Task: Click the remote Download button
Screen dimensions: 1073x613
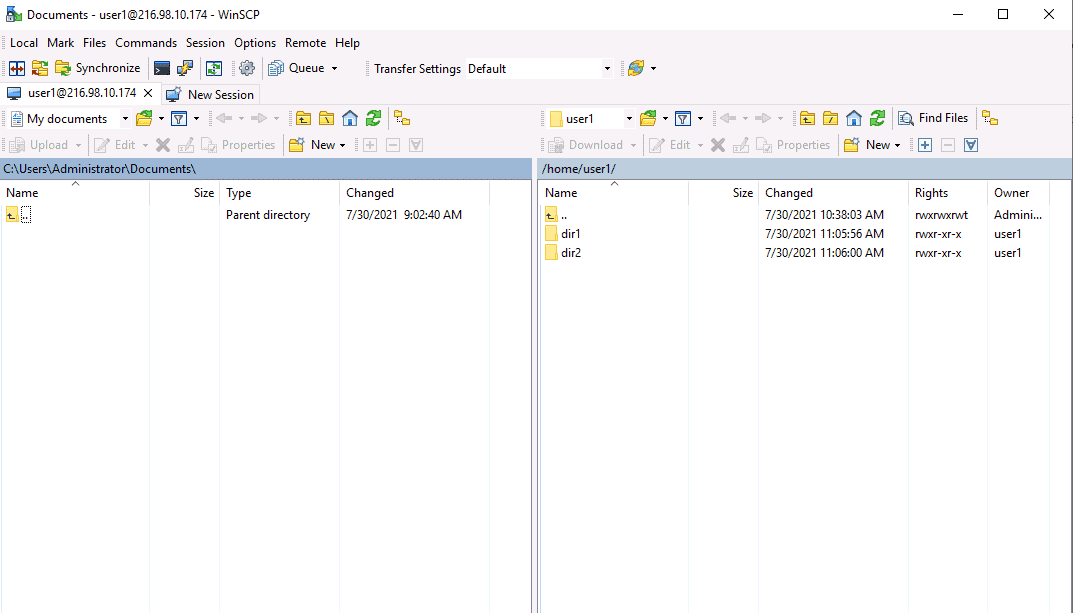Action: pos(586,145)
